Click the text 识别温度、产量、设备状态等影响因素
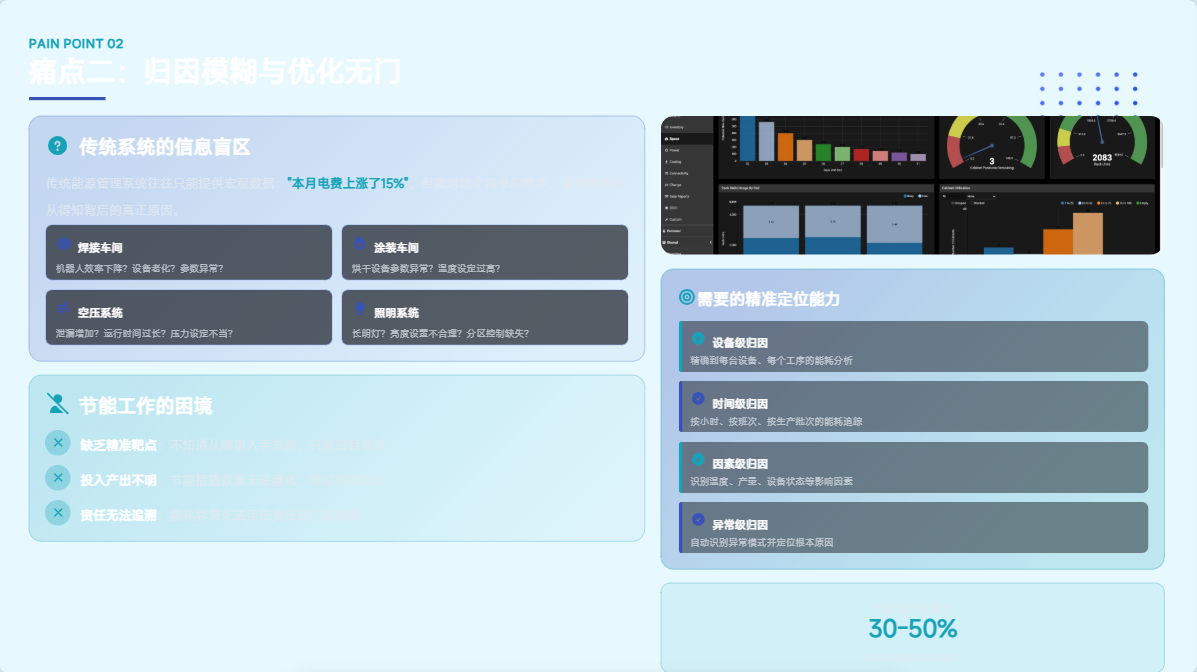 (771, 481)
